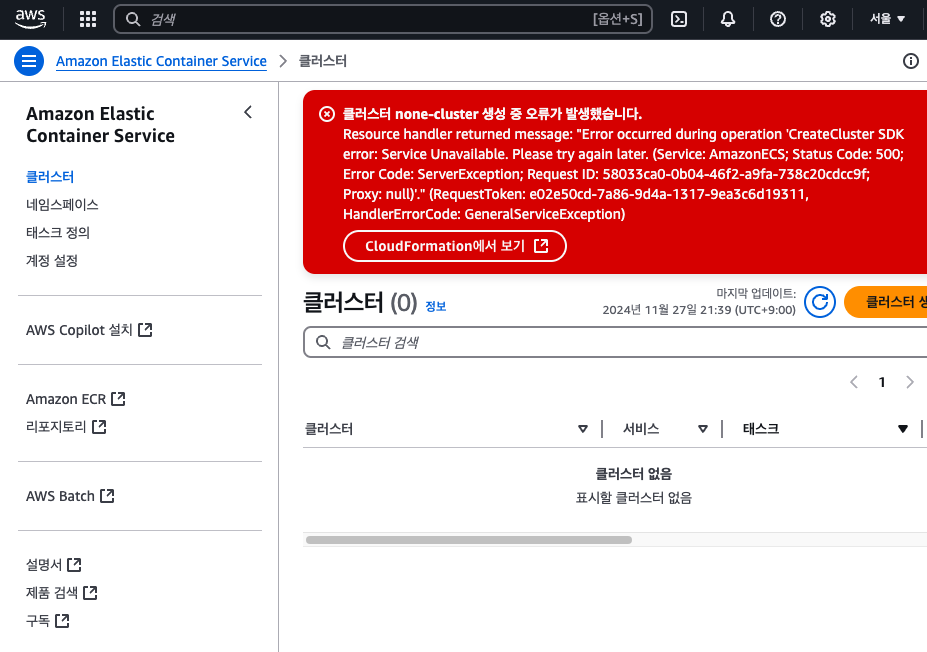Open the 정보 link beside 클러스터 heading

(x=436, y=306)
